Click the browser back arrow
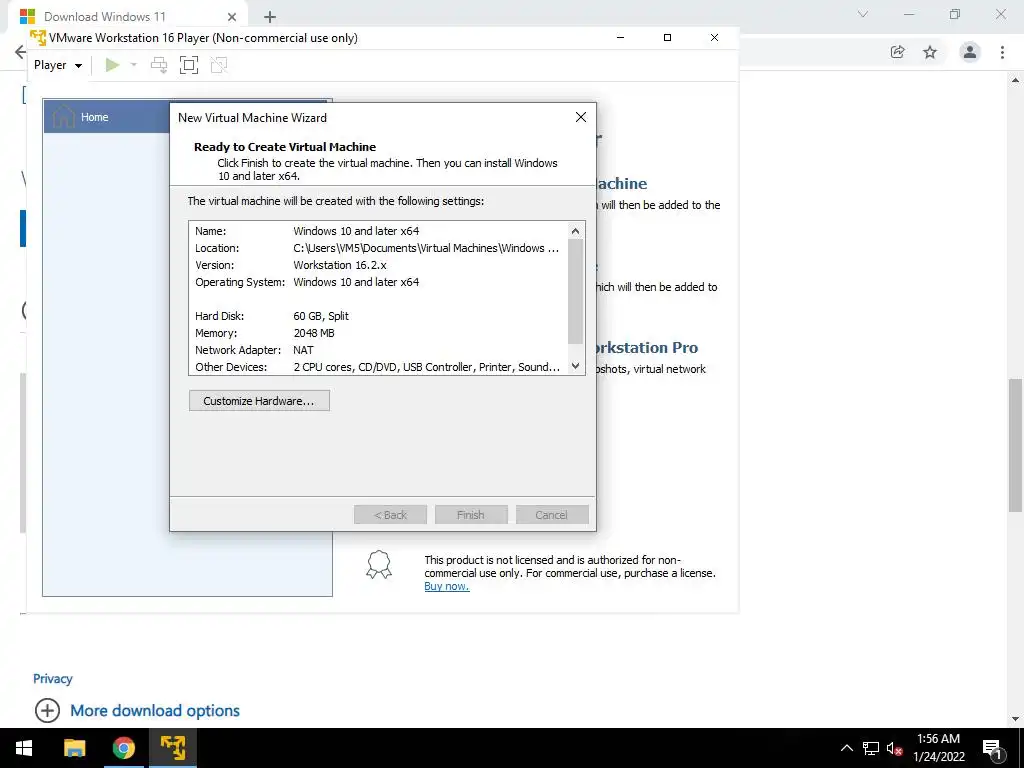The image size is (1024, 768). point(20,52)
